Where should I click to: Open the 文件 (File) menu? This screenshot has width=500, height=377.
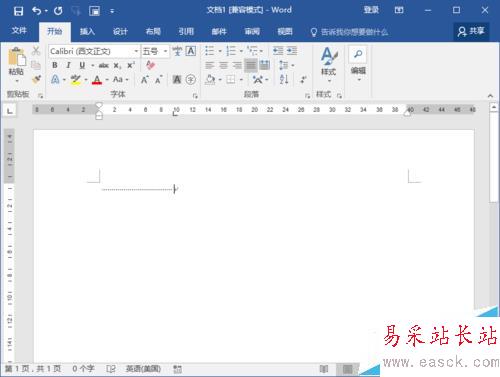point(19,31)
